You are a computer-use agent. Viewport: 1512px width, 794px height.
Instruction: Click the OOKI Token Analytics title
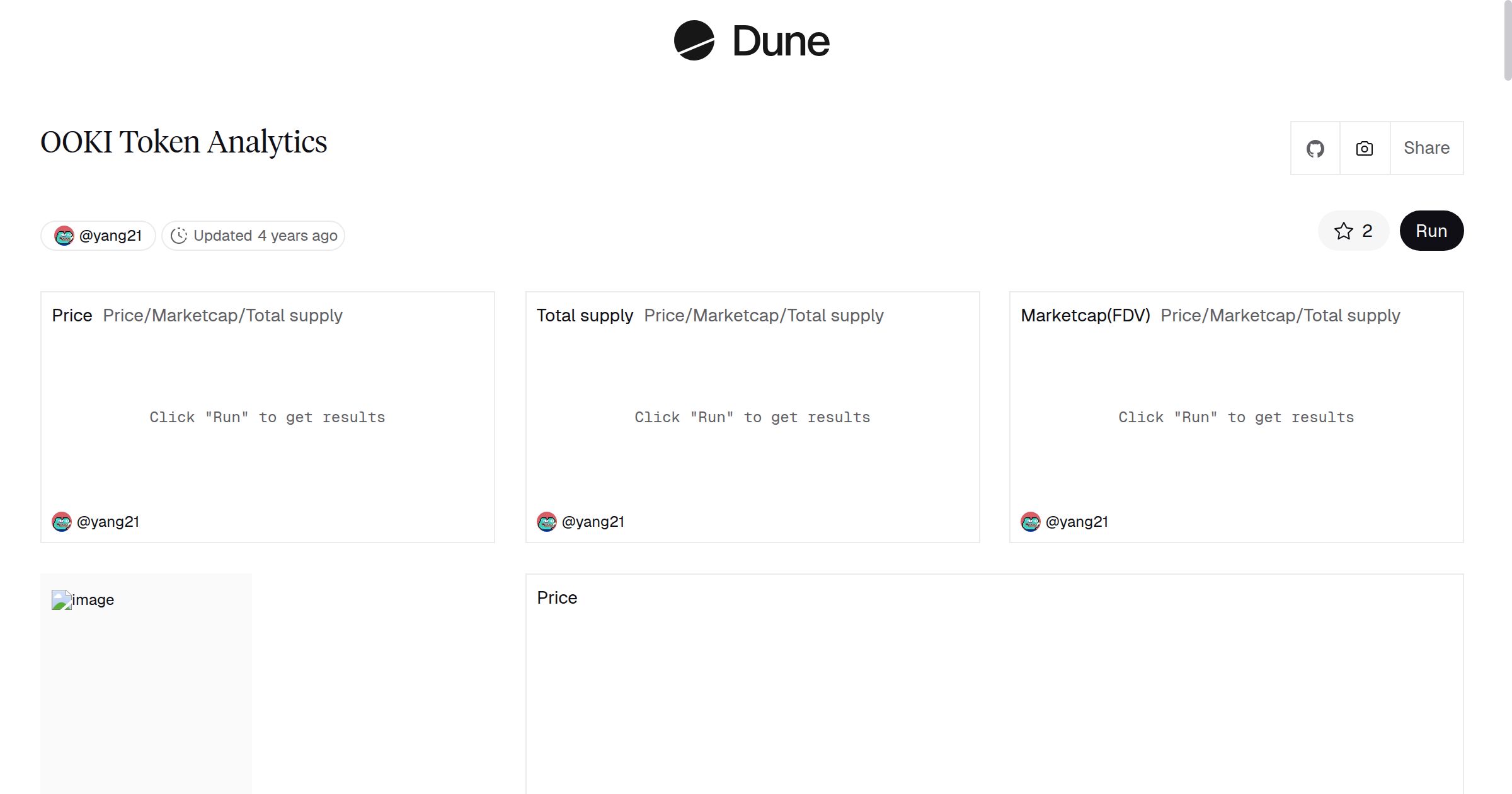(x=184, y=142)
